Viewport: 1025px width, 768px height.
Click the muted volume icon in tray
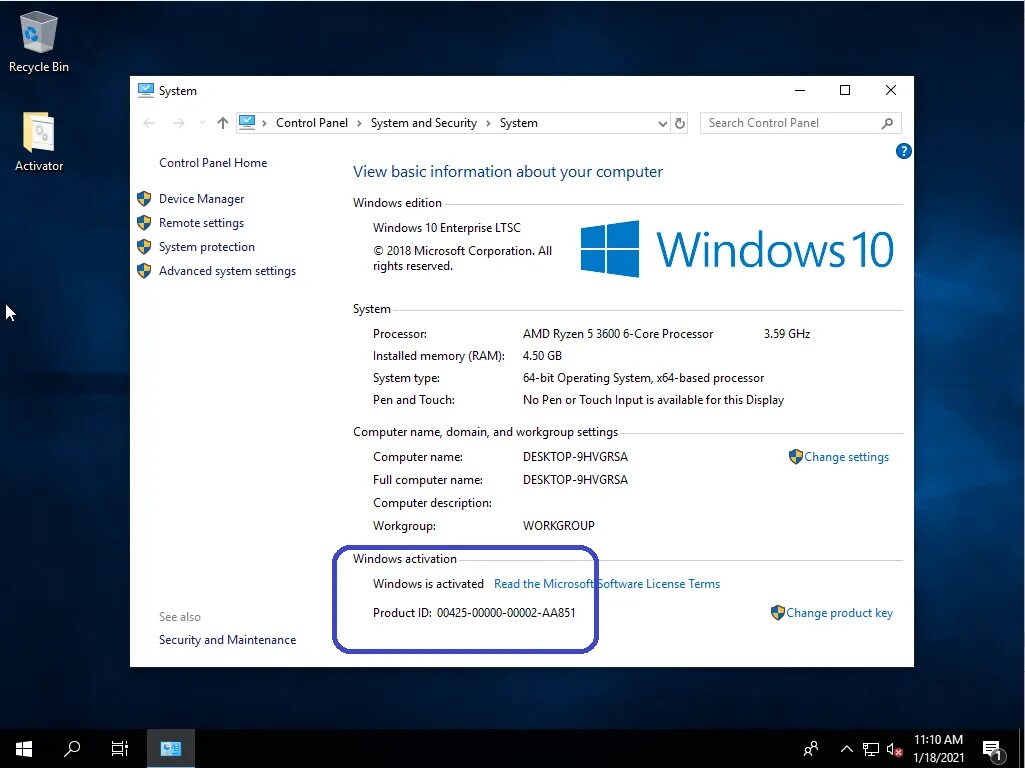pos(894,749)
